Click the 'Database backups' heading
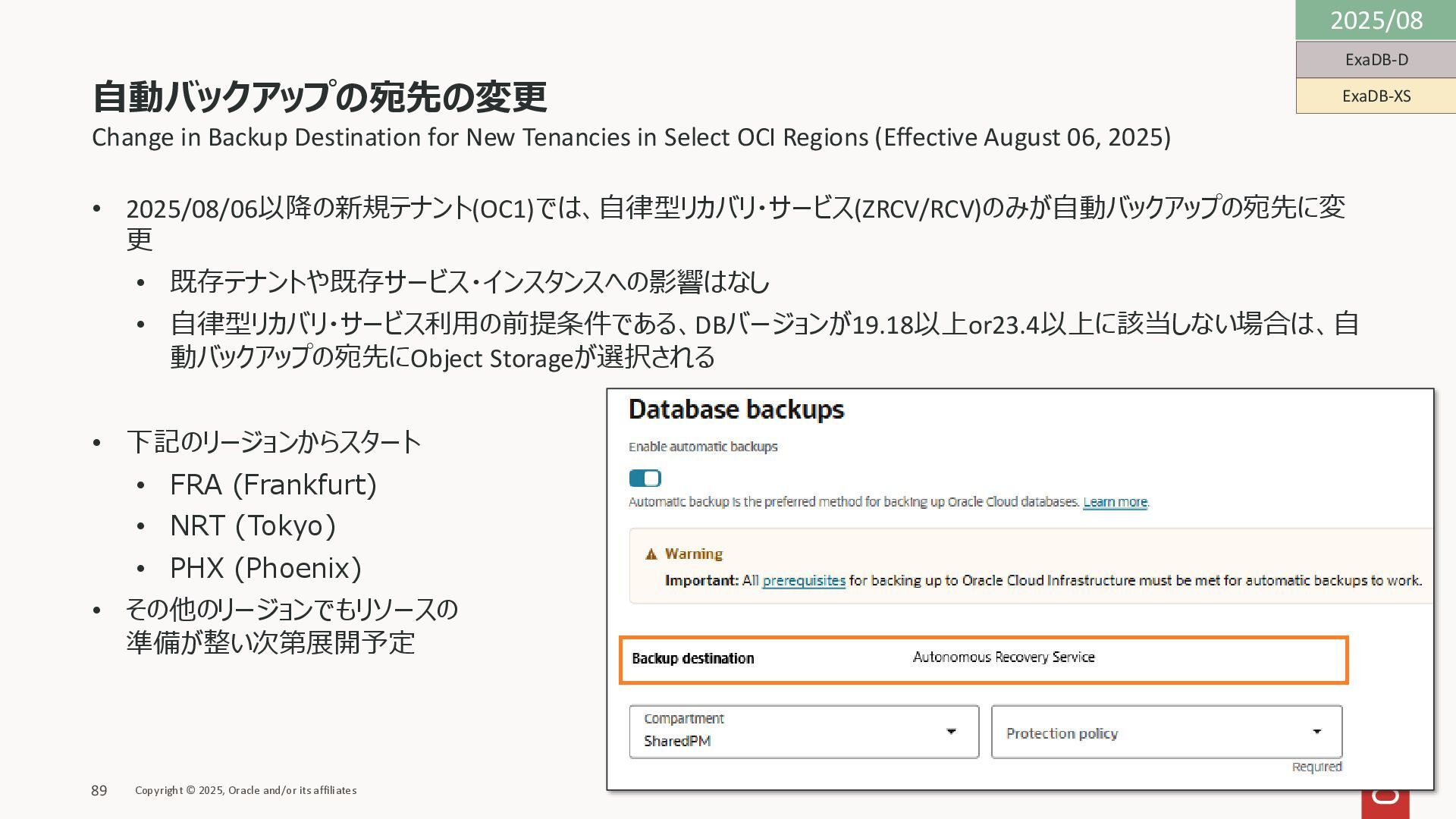 pos(736,409)
